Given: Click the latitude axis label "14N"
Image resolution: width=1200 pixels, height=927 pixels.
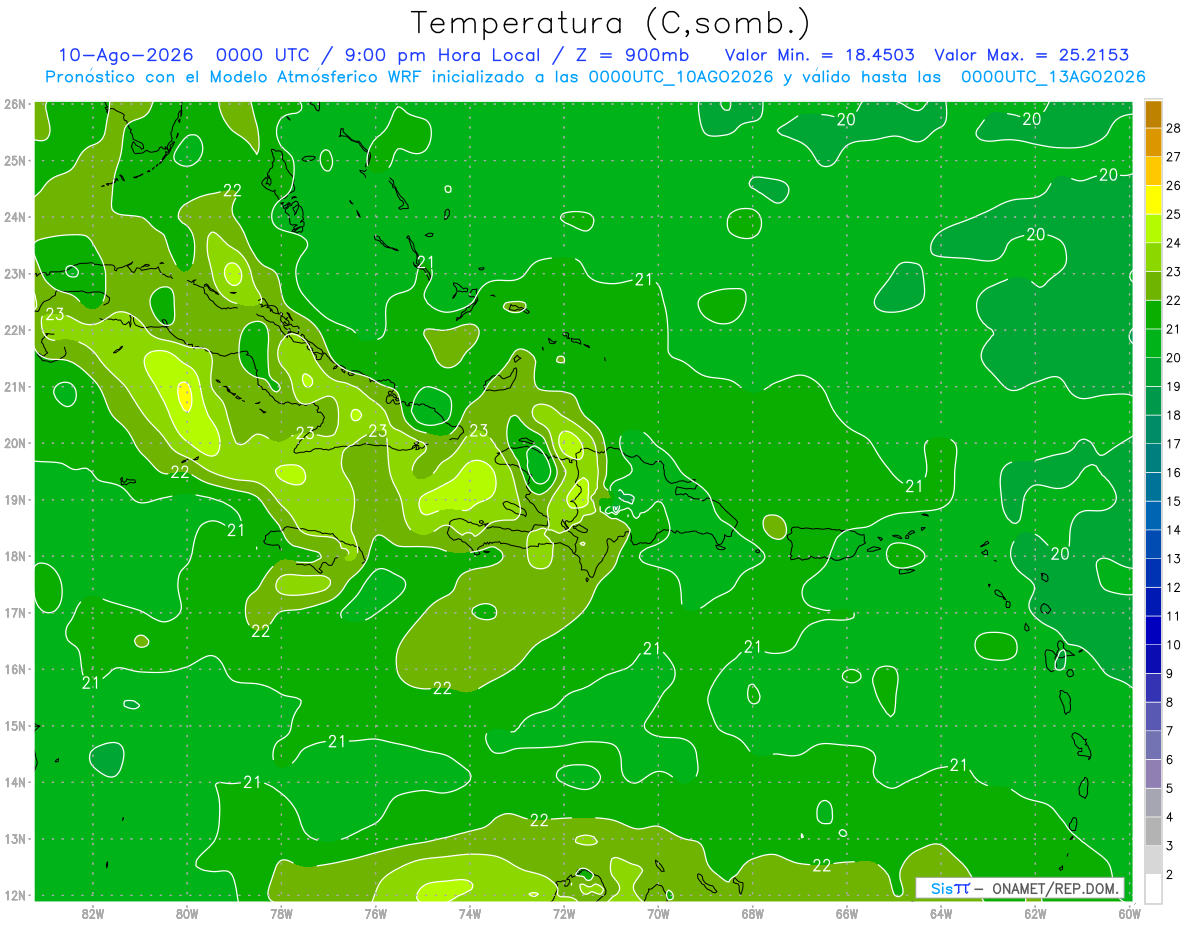Looking at the screenshot, I should tap(15, 782).
